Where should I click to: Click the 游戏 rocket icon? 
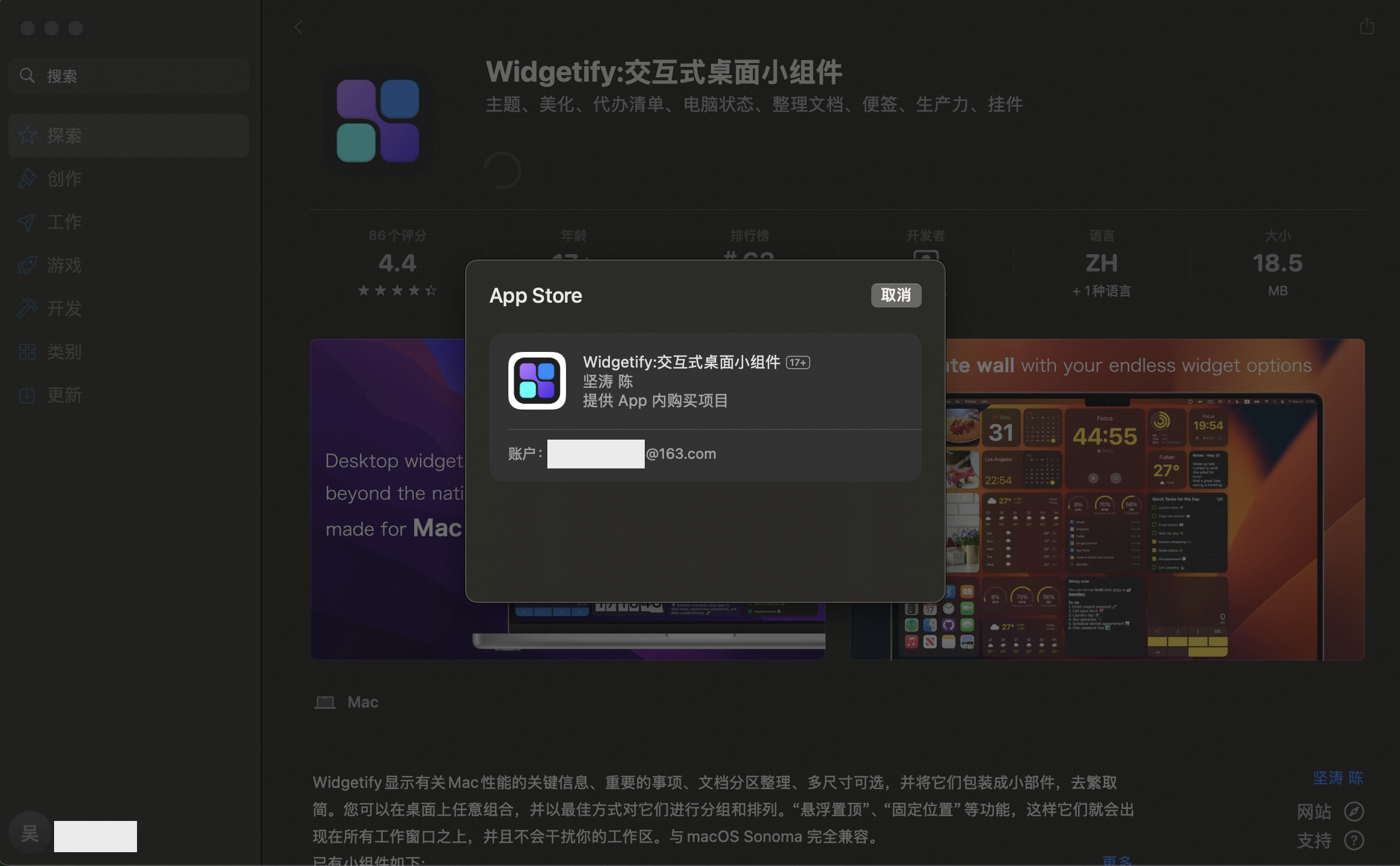(x=26, y=265)
